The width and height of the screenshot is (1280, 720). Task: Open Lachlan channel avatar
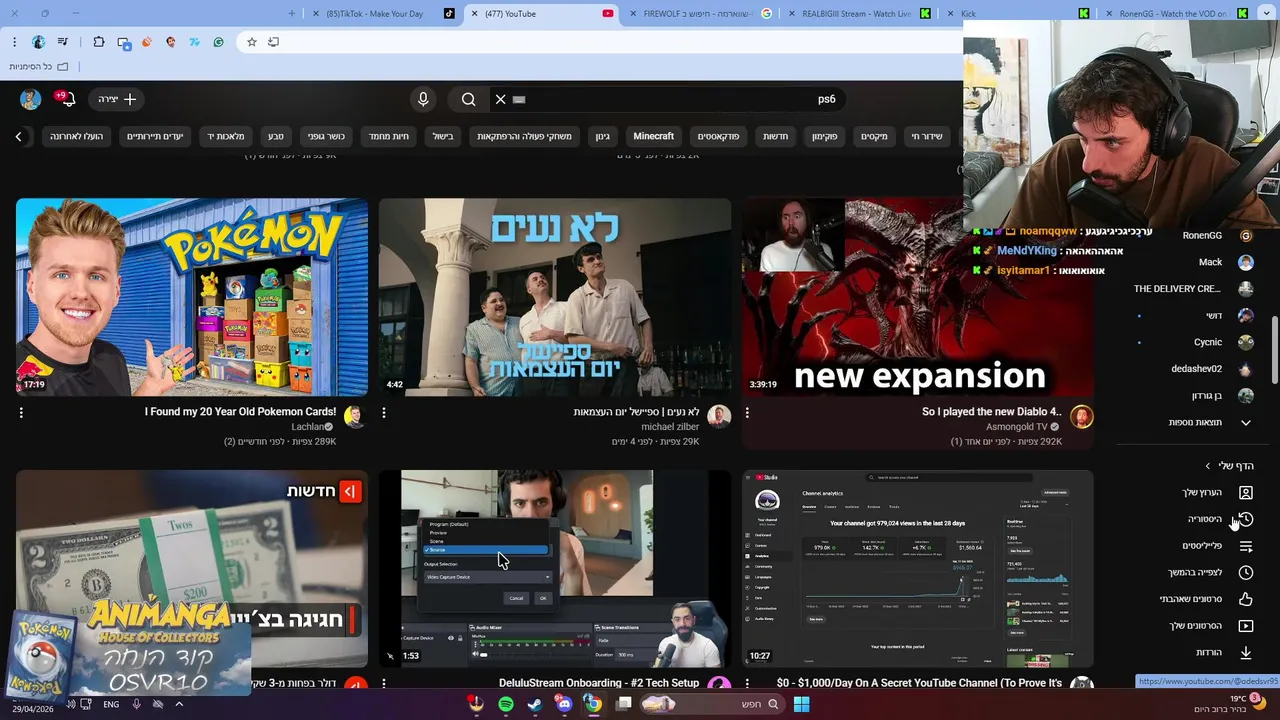click(355, 417)
